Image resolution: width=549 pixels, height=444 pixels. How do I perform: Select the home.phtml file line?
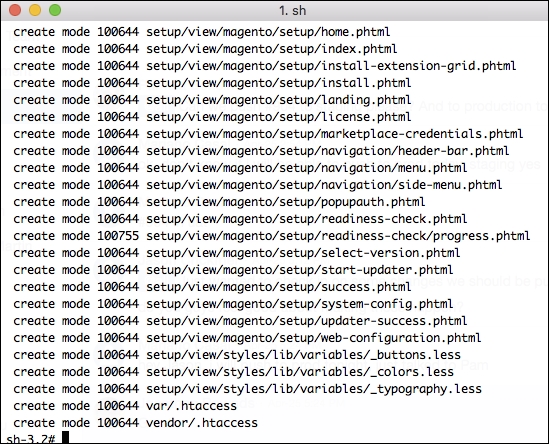coord(202,32)
